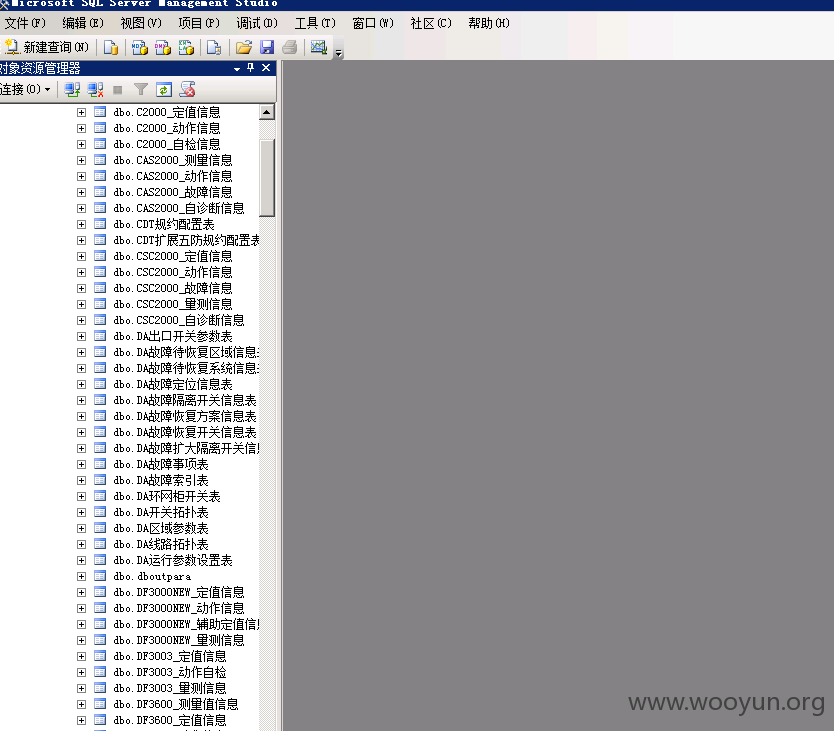
Task: Click the save floppy disk icon
Action: (x=267, y=47)
